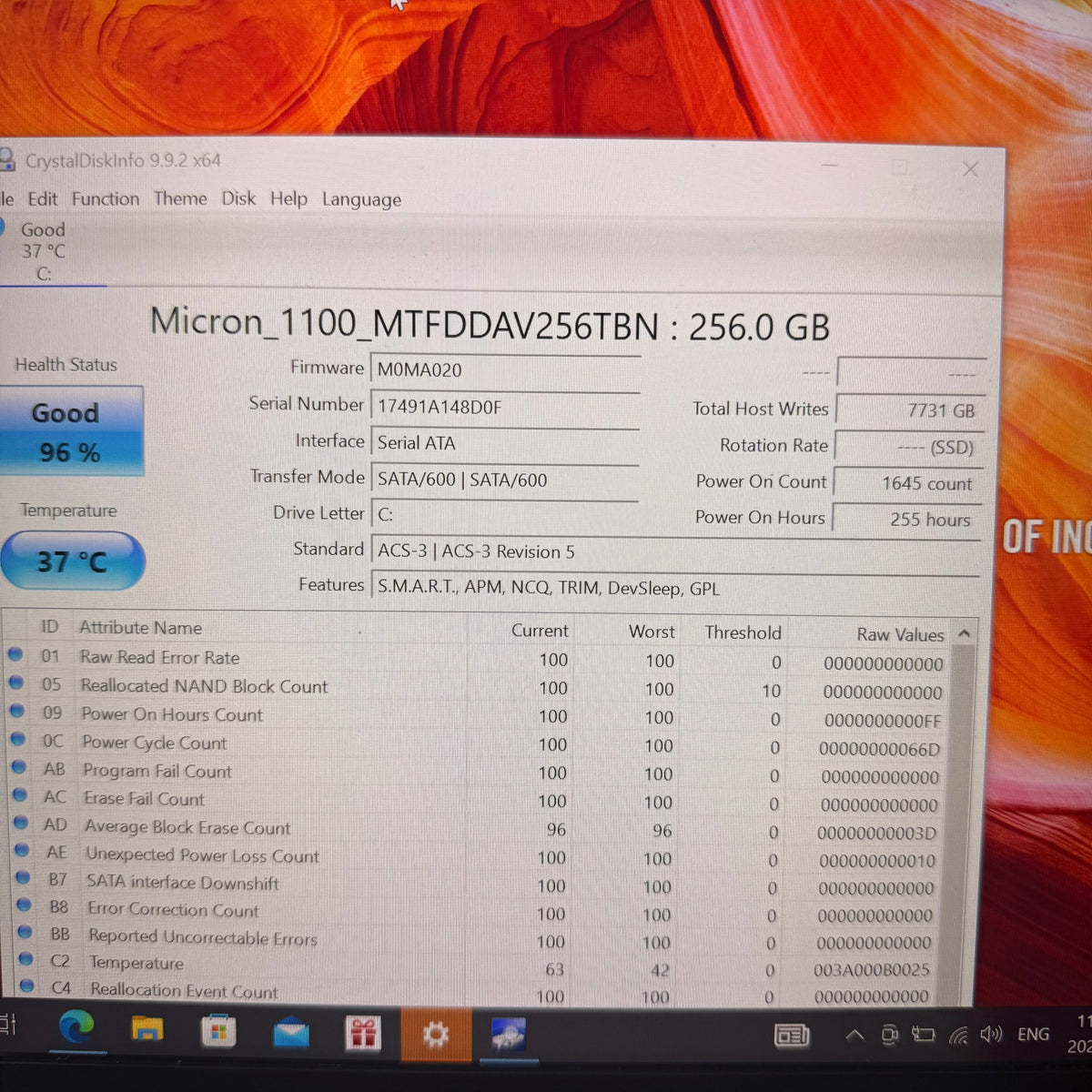
Task: Select the Power Cycle Count row
Action: [478, 744]
